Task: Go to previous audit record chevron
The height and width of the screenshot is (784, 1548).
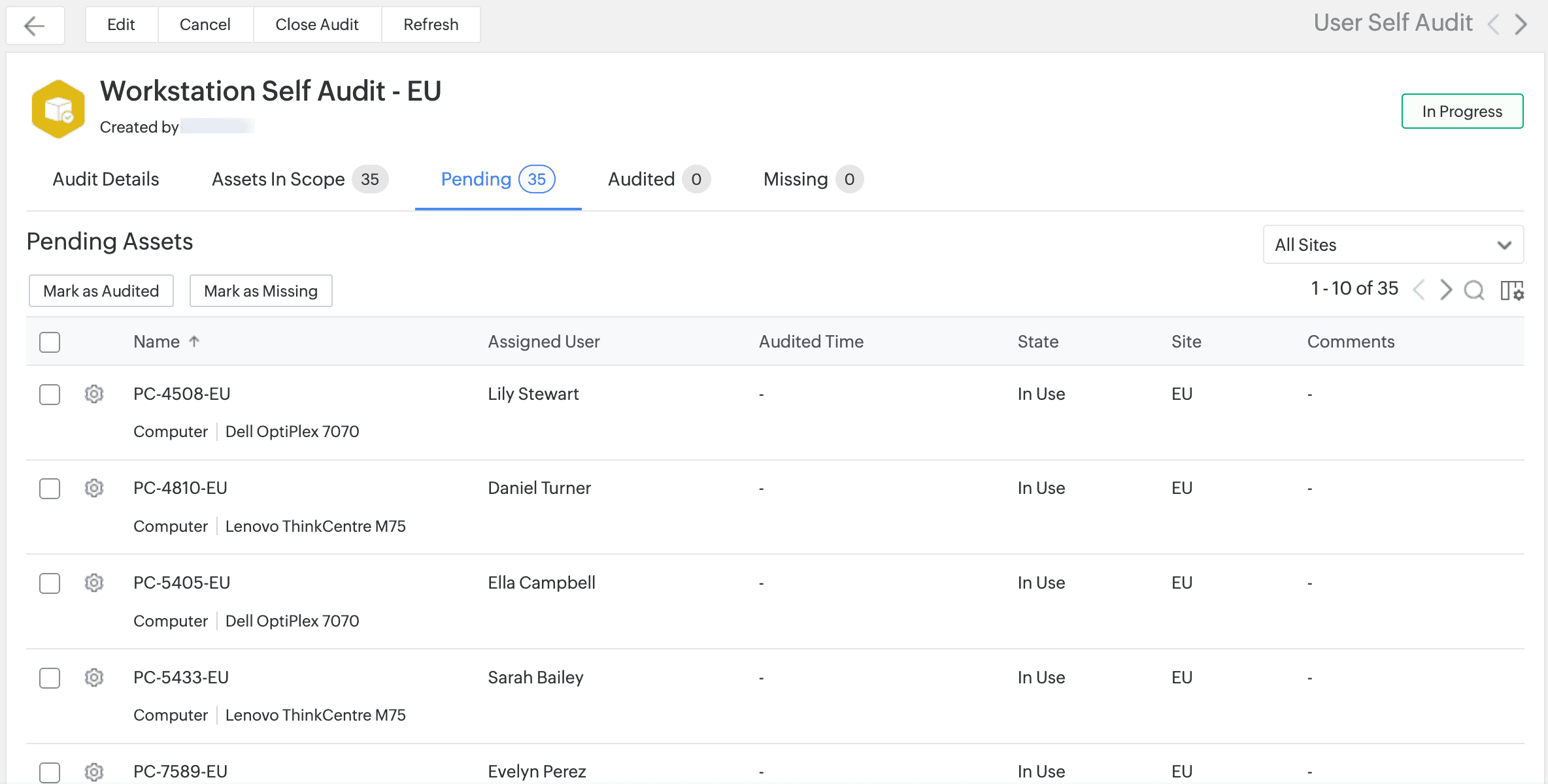Action: coord(1493,25)
